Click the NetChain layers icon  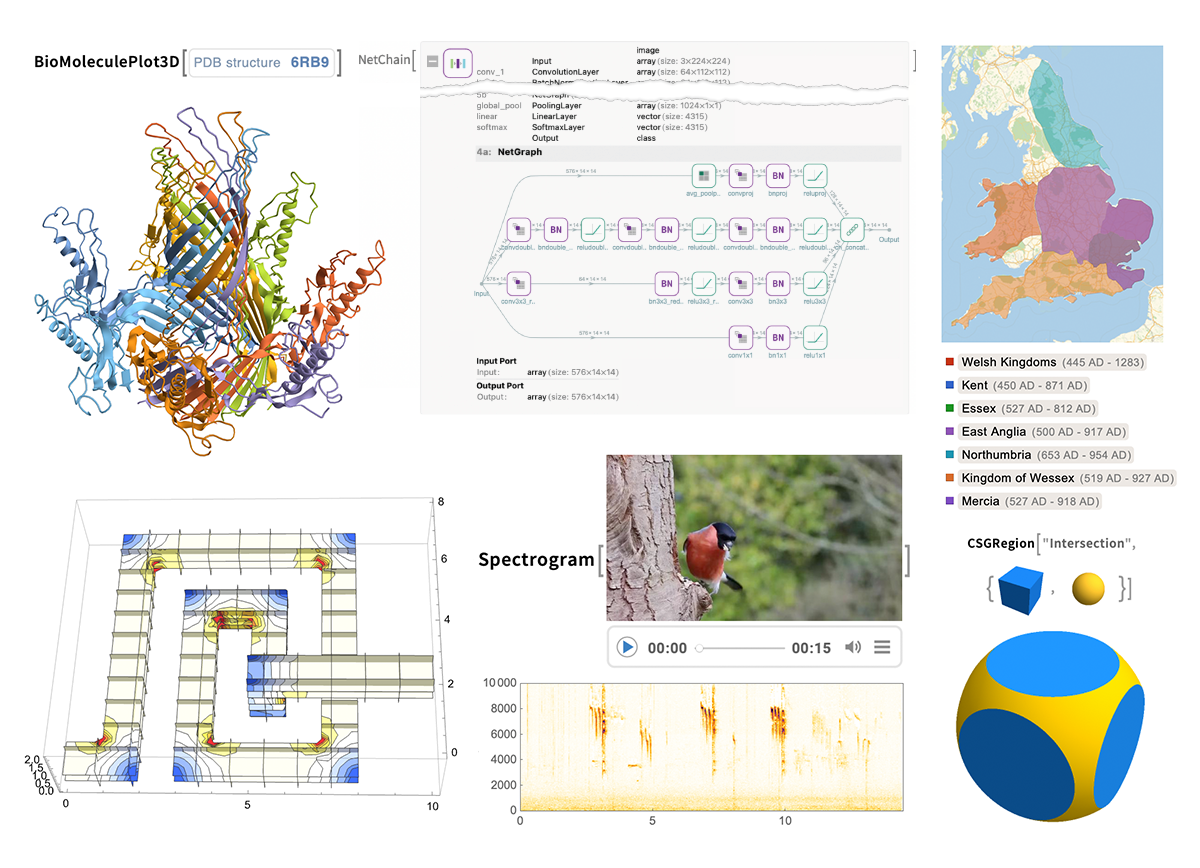tap(458, 62)
